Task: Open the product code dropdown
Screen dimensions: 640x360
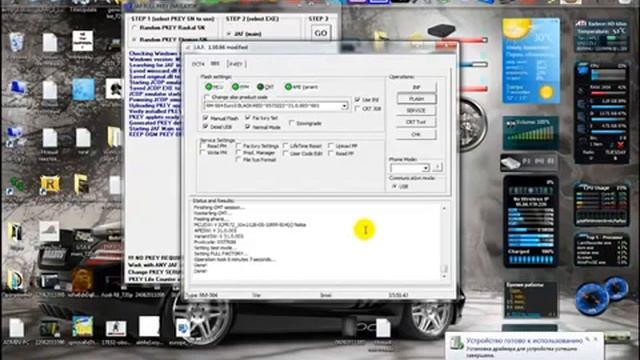Action: [344, 106]
